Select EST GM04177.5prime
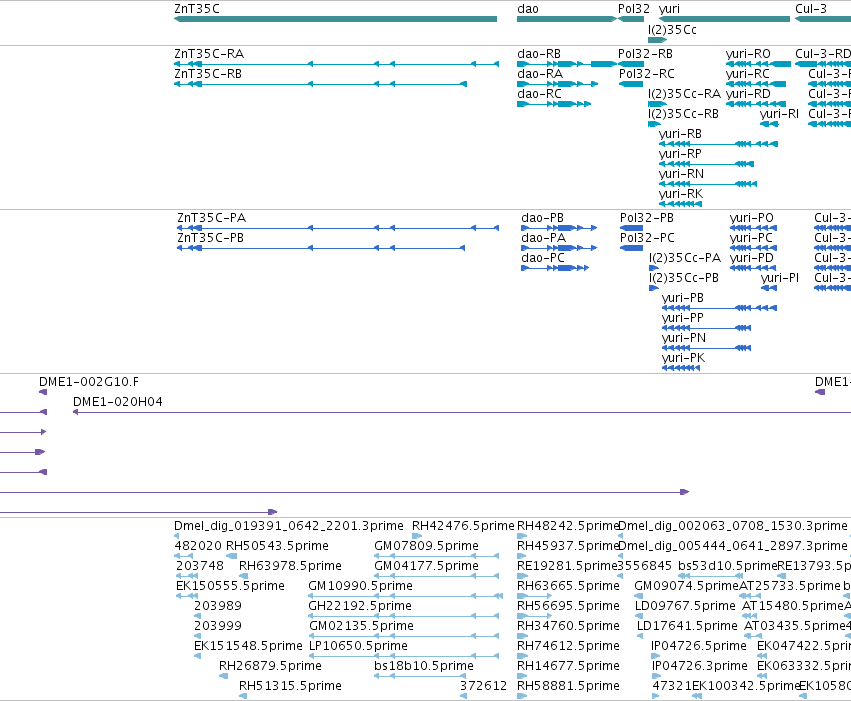Viewport: 851px width, 701px height. coord(436,576)
